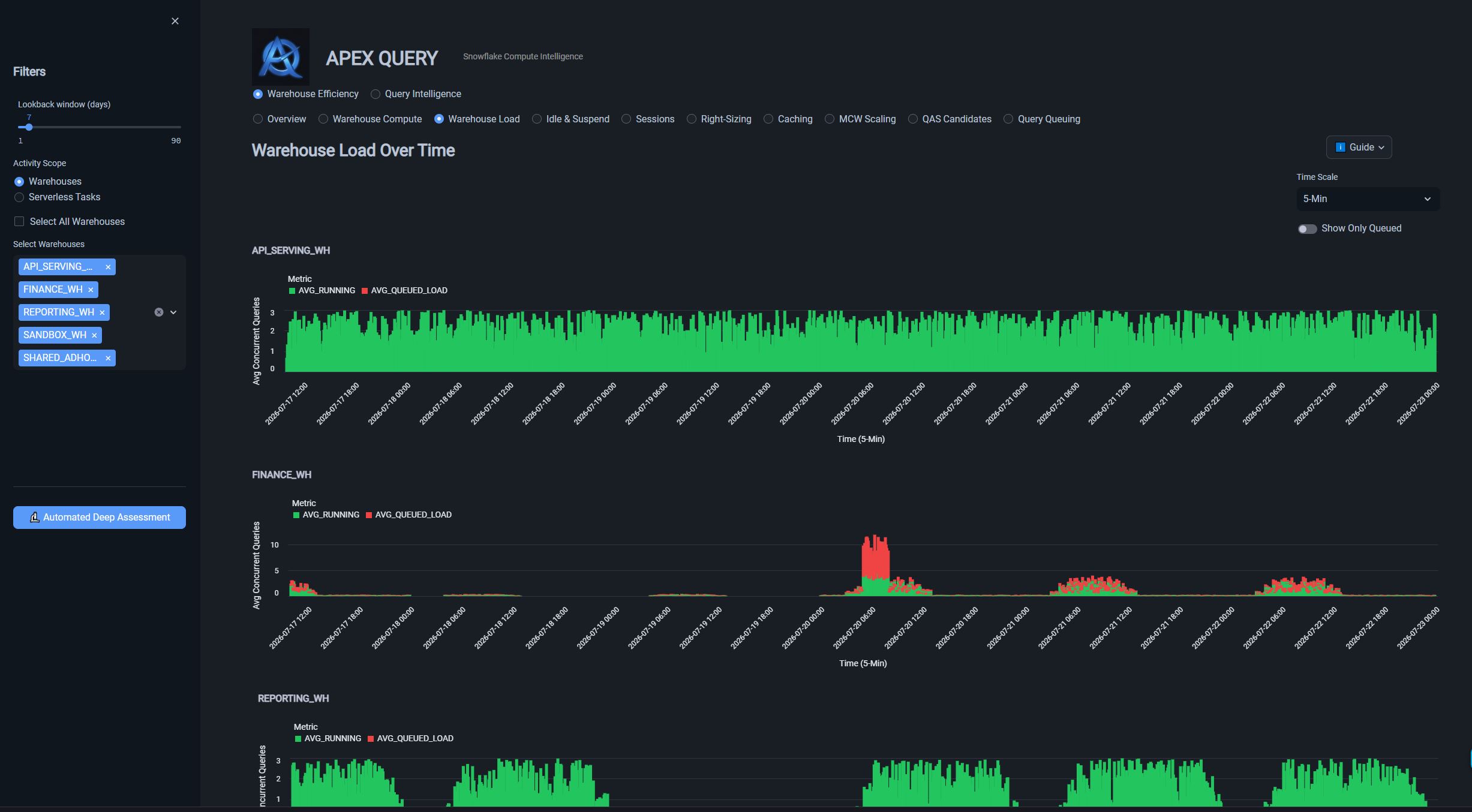Image resolution: width=1472 pixels, height=812 pixels.
Task: Open the Time Scale dropdown
Action: coord(1368,199)
